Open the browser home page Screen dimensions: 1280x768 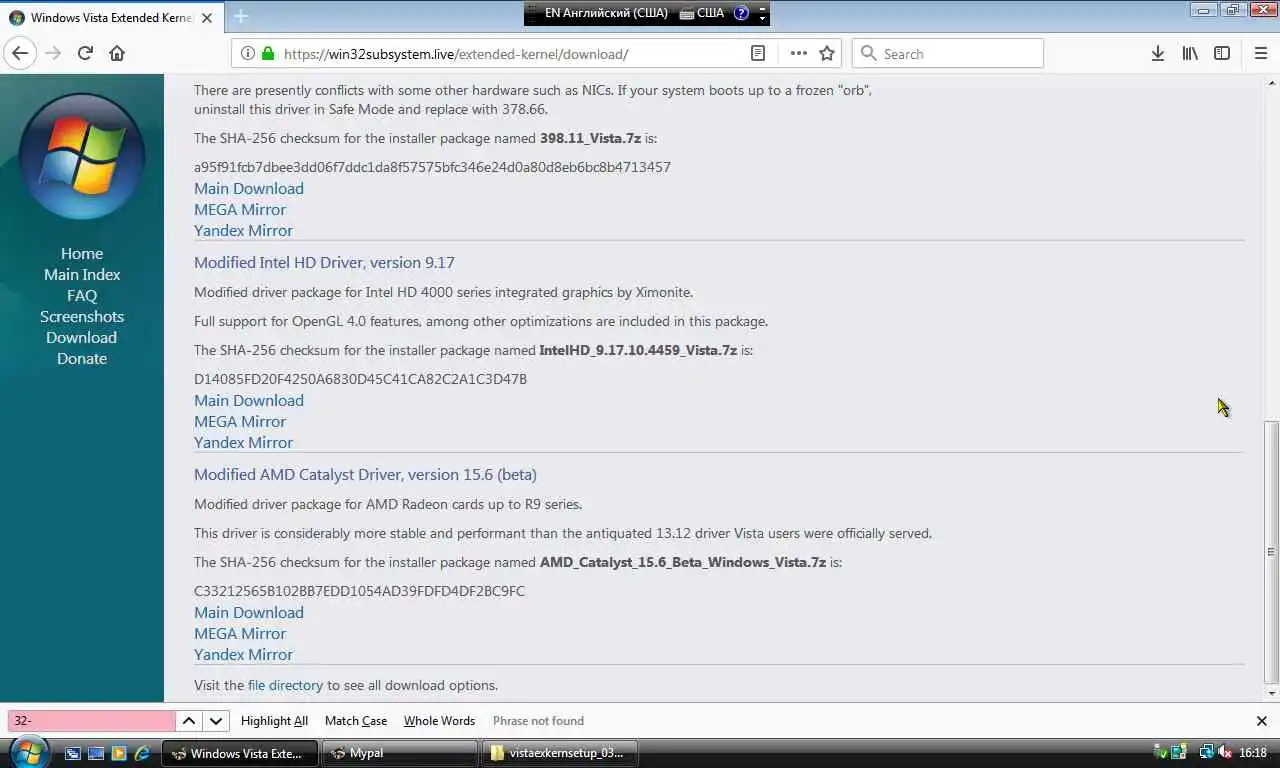(117, 54)
